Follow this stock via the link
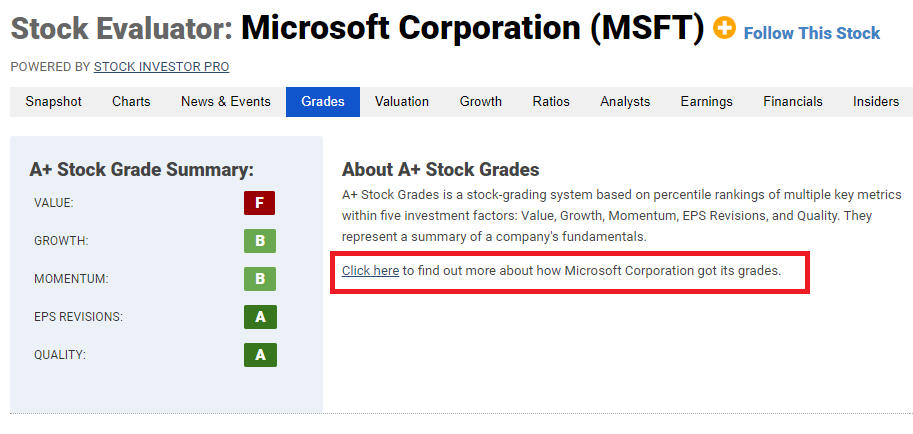The width and height of the screenshot is (913, 434). point(812,33)
